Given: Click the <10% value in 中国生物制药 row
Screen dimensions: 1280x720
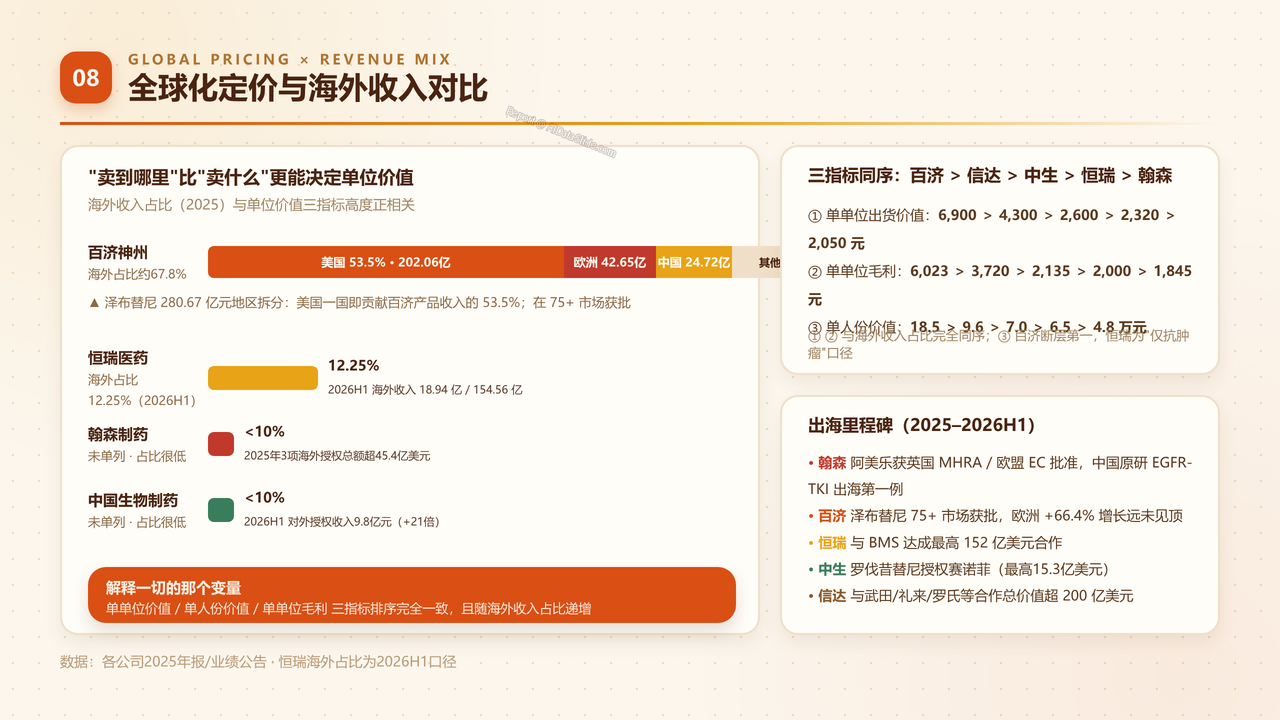Looking at the screenshot, I should click(x=264, y=498).
